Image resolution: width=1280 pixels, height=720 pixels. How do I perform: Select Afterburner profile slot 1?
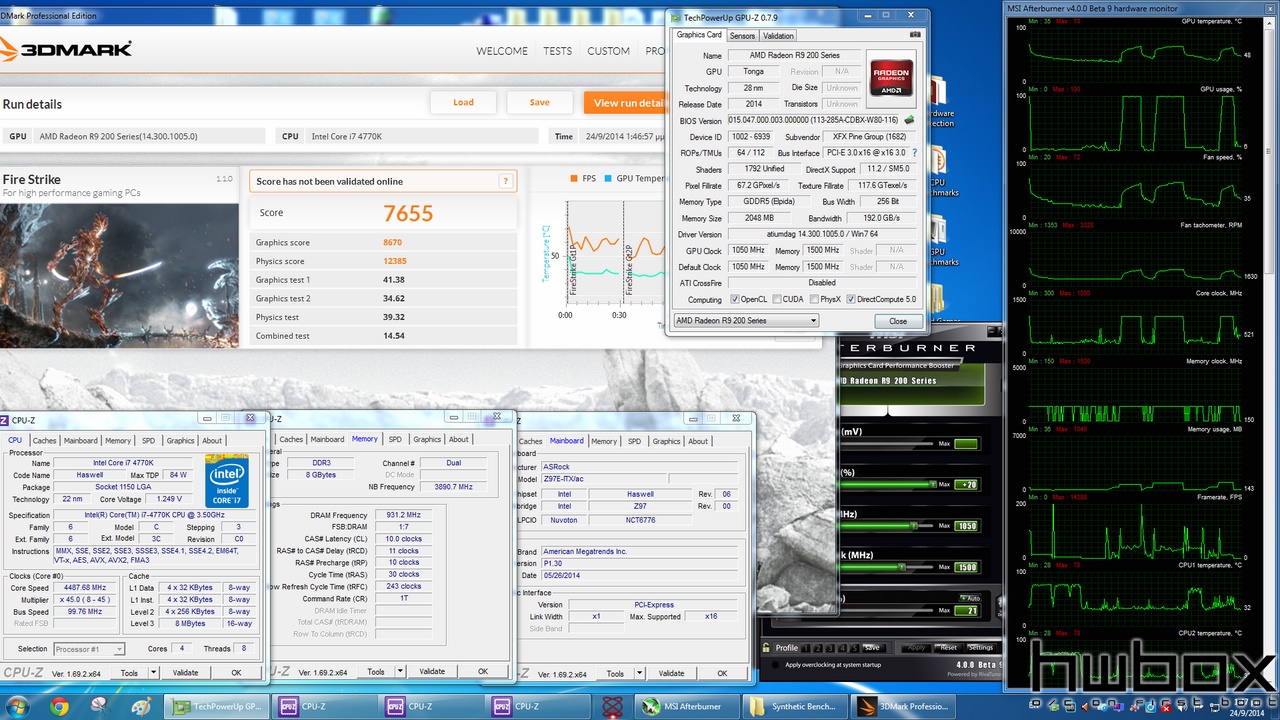tap(806, 648)
